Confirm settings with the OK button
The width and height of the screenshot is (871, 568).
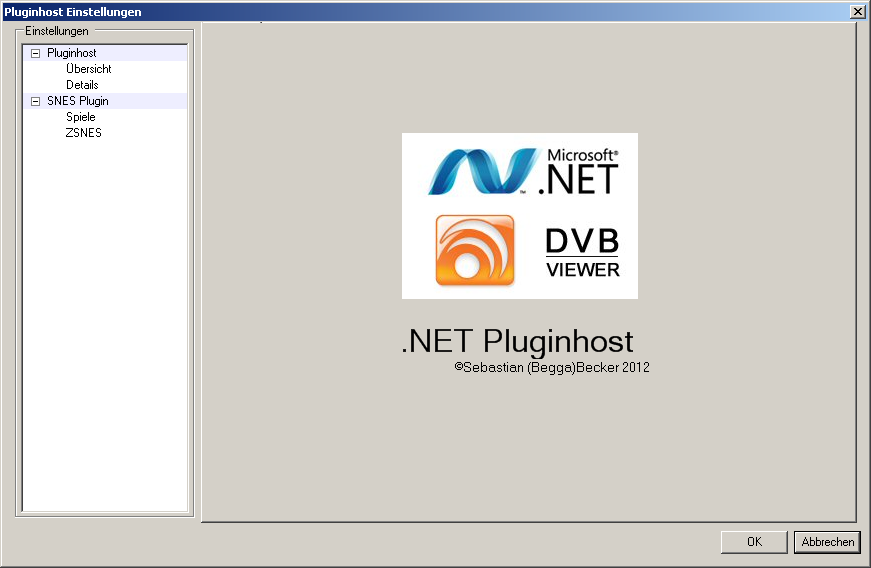point(754,542)
